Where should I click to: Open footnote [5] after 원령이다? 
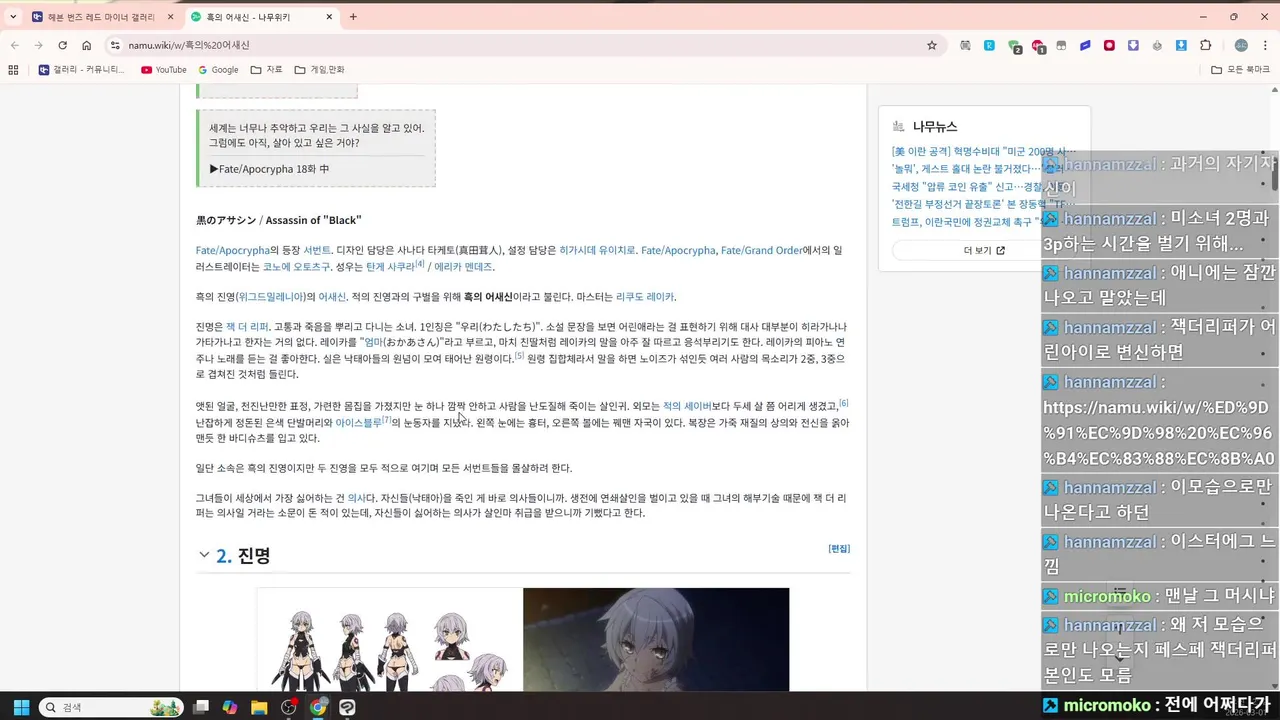click(519, 355)
